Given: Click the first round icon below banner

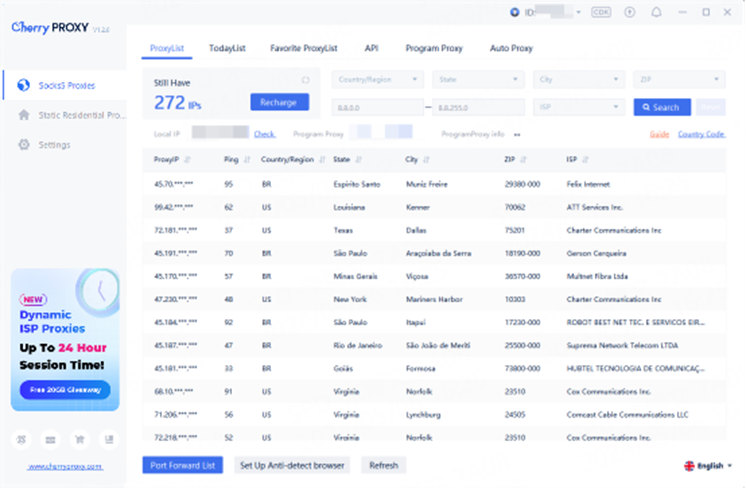Looking at the screenshot, I should (x=21, y=439).
